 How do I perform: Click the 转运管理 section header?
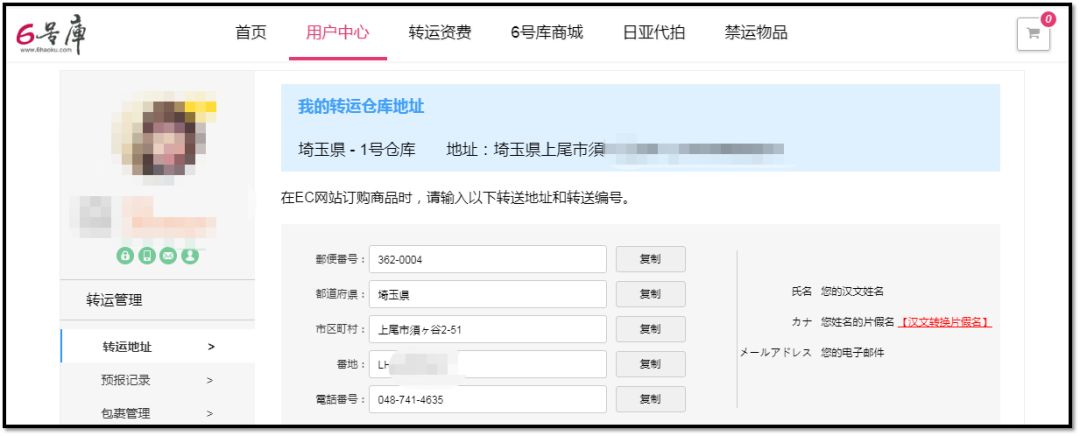coord(114,300)
